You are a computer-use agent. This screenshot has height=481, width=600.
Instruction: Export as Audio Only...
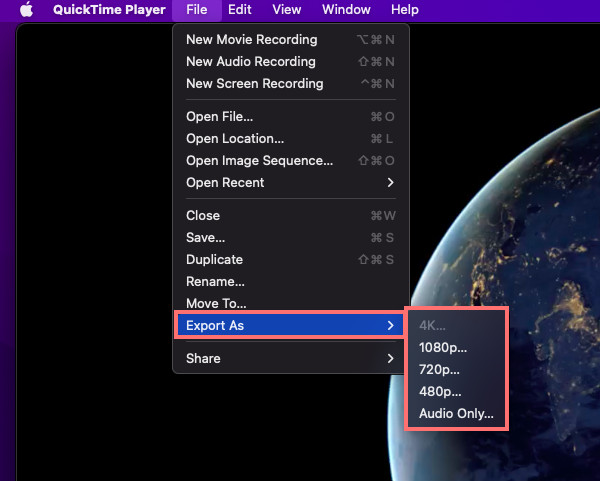point(457,414)
